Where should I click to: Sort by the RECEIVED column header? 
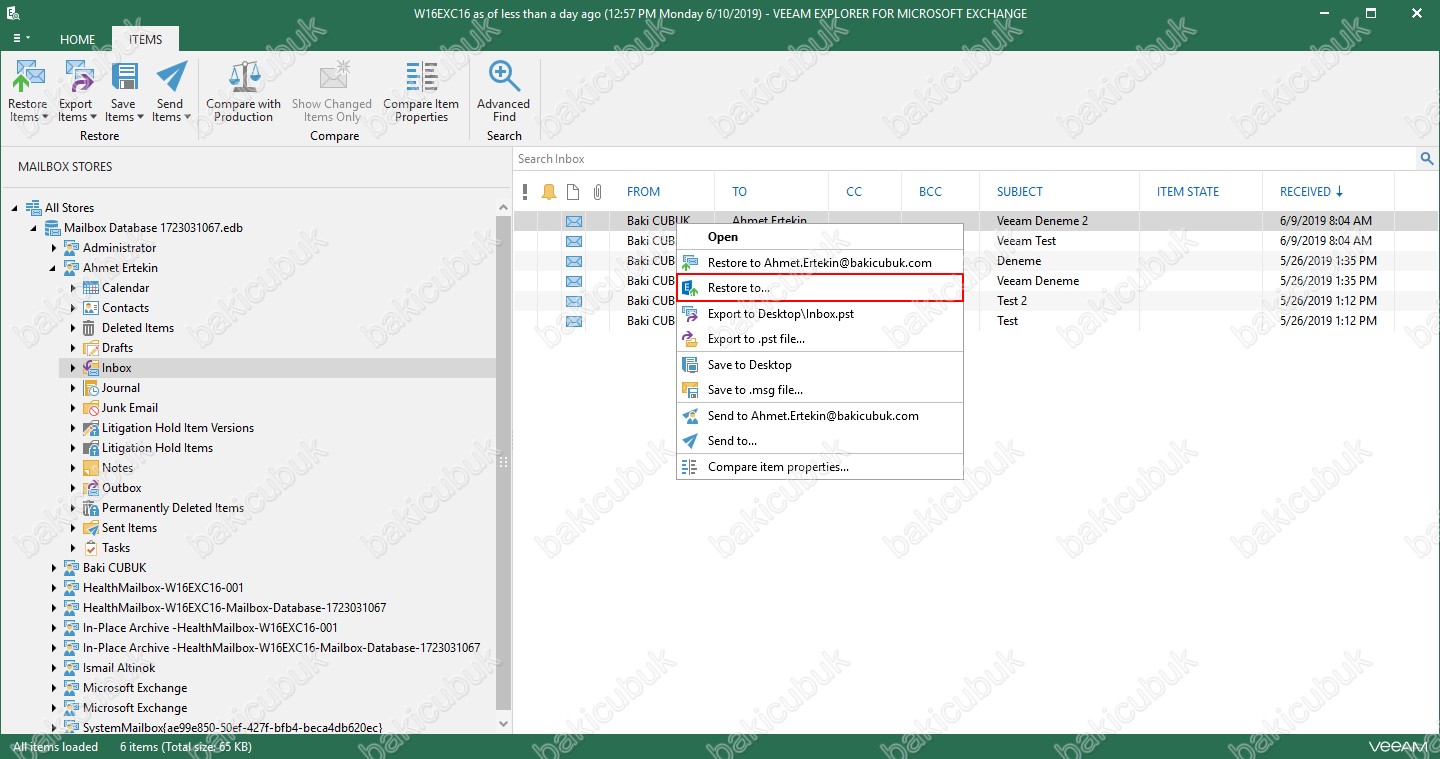click(x=1311, y=192)
